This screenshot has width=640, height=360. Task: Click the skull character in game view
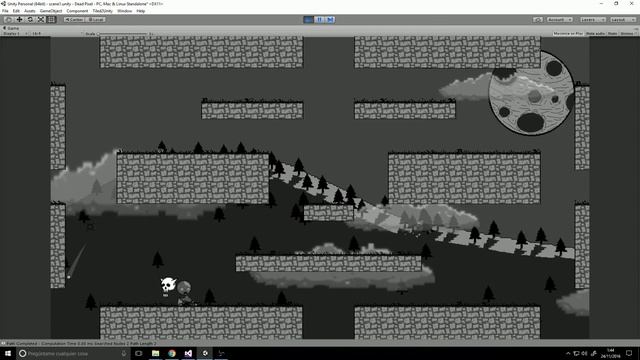pyautogui.click(x=168, y=285)
